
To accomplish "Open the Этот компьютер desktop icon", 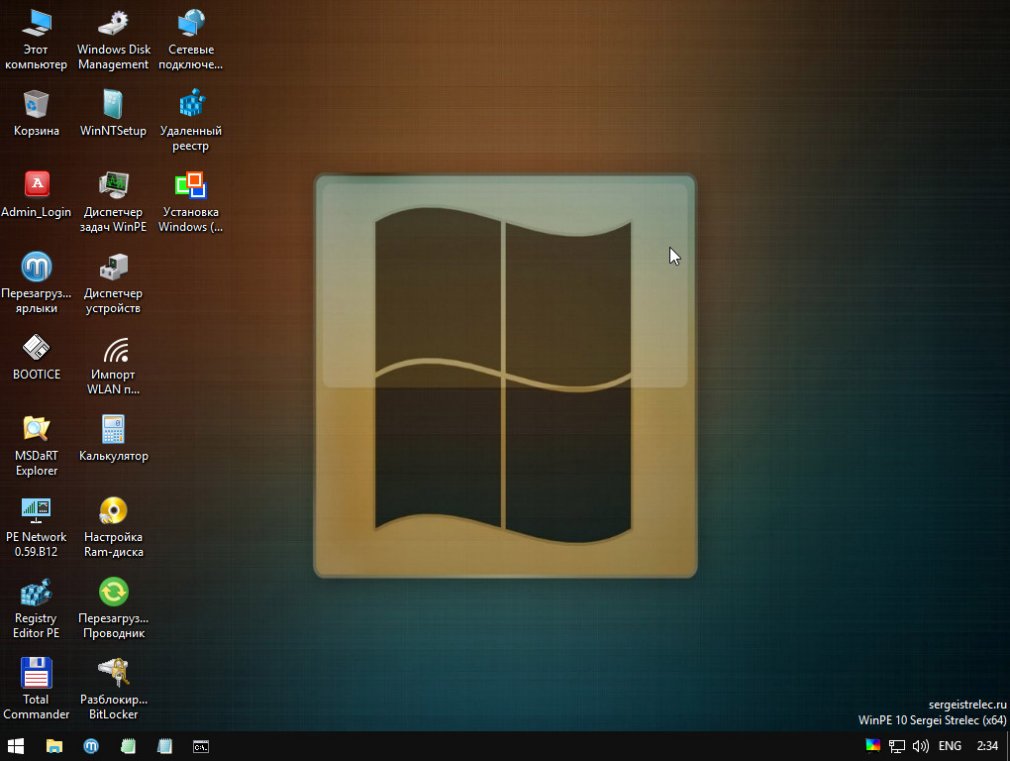I will pyautogui.click(x=36, y=39).
